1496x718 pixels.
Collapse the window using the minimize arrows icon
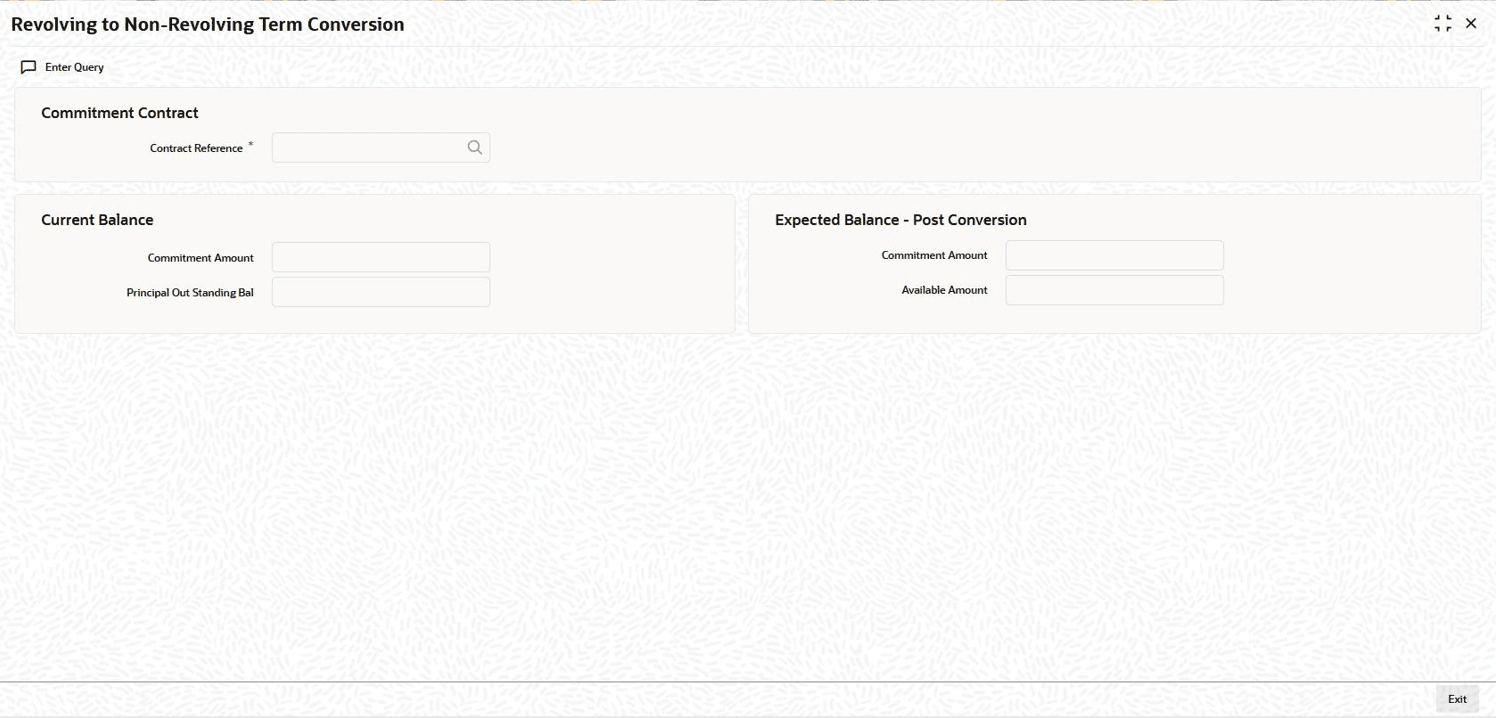coord(1442,23)
